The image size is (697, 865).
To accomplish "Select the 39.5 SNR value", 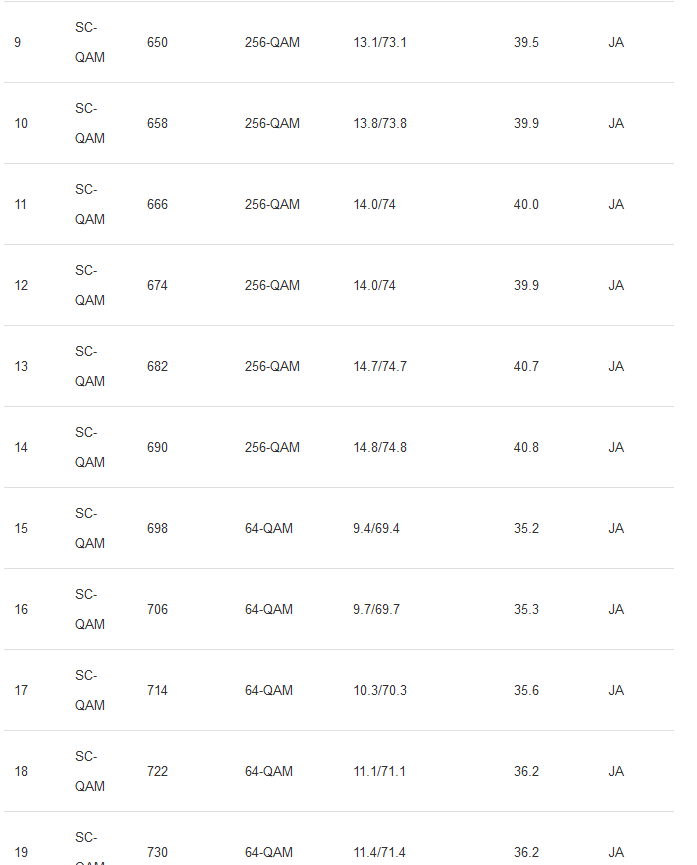I will point(526,43).
